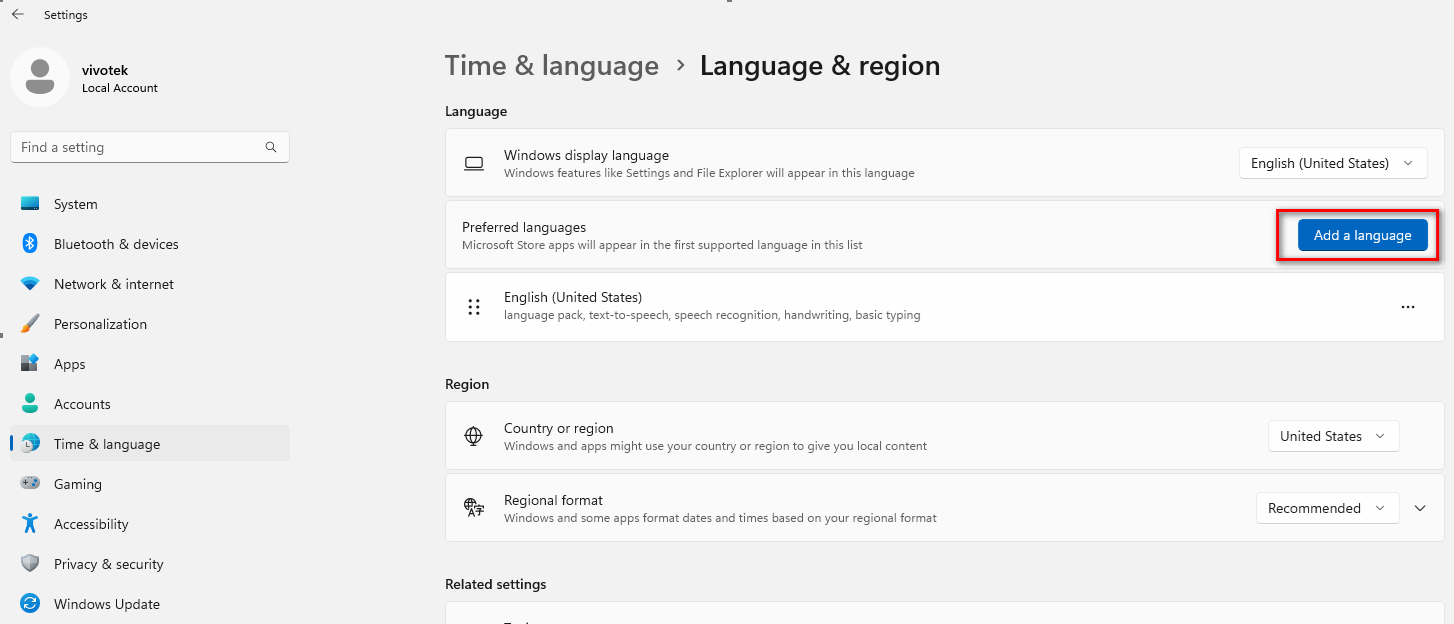Screen dimensions: 1454x624
Task: Click the vivotek user avatar icon
Action: click(40, 77)
